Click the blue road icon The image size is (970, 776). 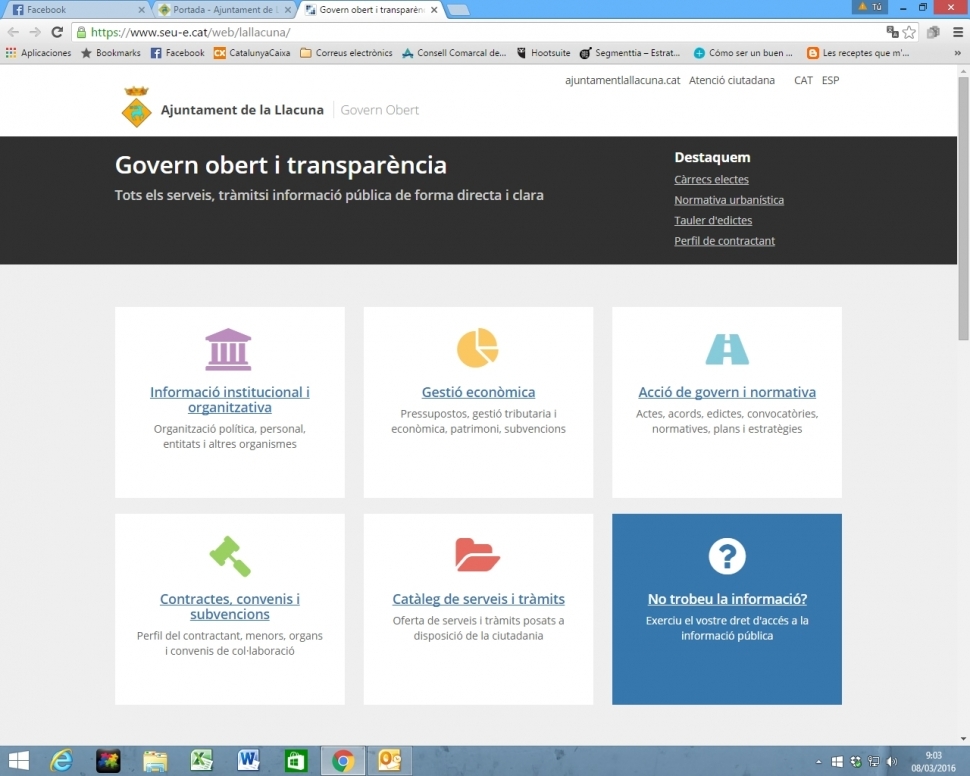[x=726, y=349]
